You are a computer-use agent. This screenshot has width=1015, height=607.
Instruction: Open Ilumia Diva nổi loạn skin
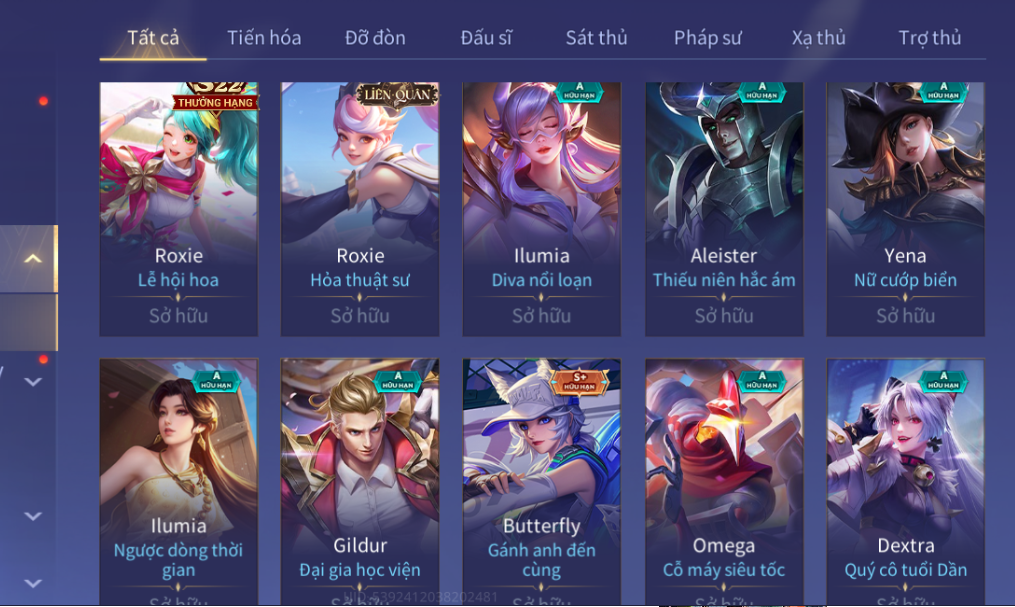tap(542, 208)
